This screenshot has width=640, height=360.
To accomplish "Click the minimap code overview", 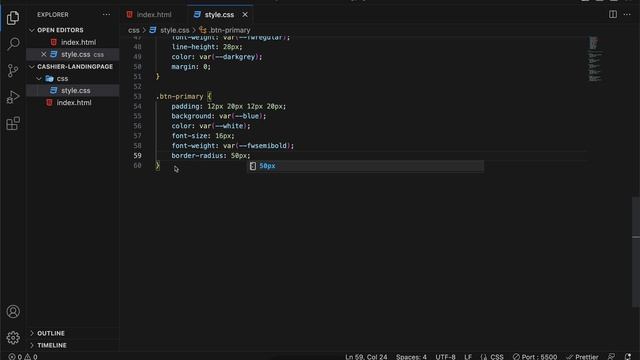I will pos(595,59).
